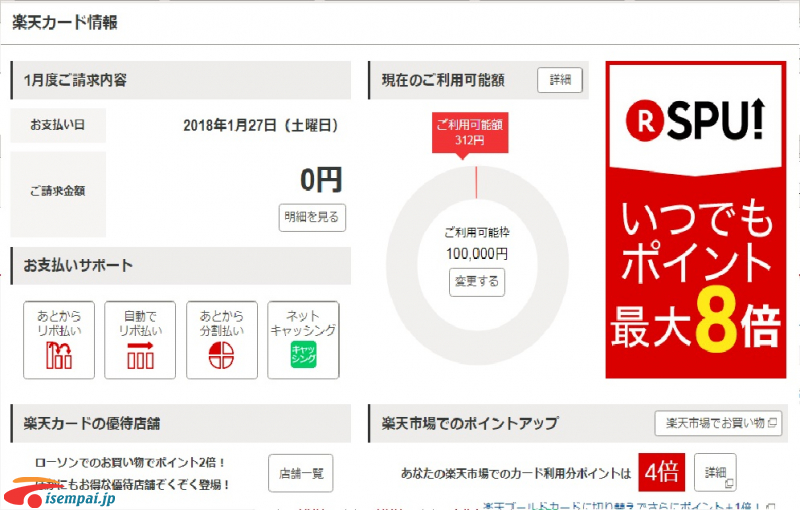Click the 4倍 point multiplier badge

661,472
